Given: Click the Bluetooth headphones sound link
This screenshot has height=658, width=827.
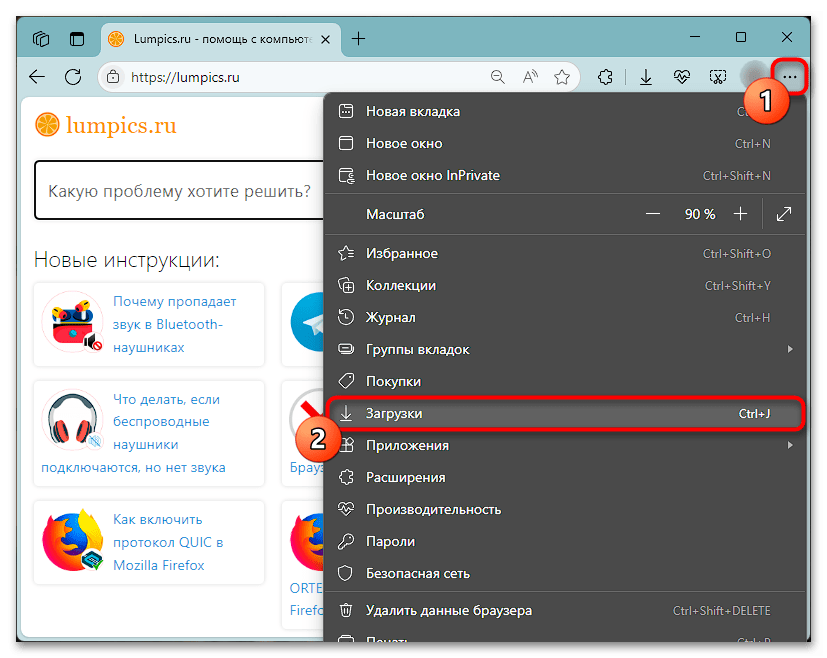Looking at the screenshot, I should (x=177, y=324).
